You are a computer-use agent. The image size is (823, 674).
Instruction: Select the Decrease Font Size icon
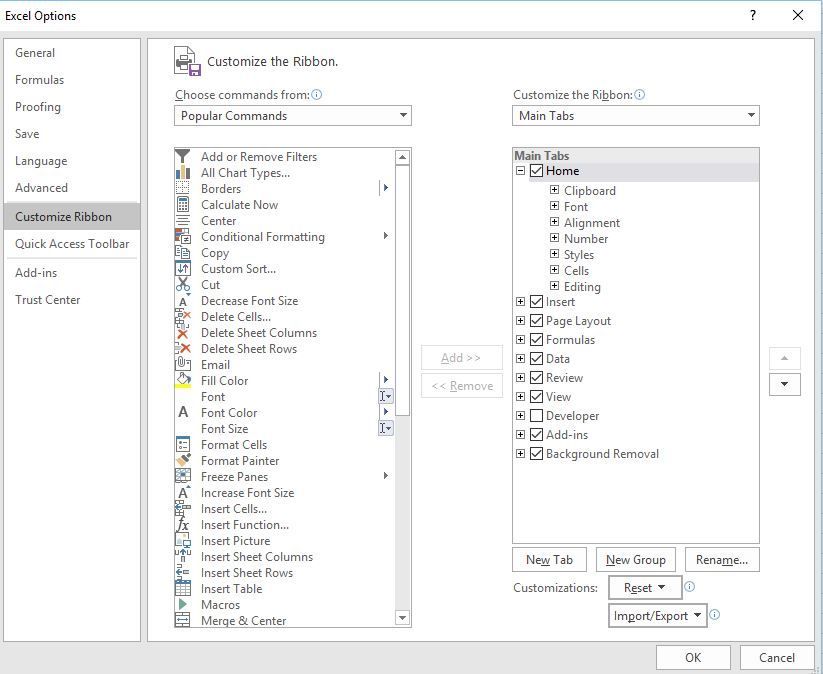pyautogui.click(x=183, y=301)
